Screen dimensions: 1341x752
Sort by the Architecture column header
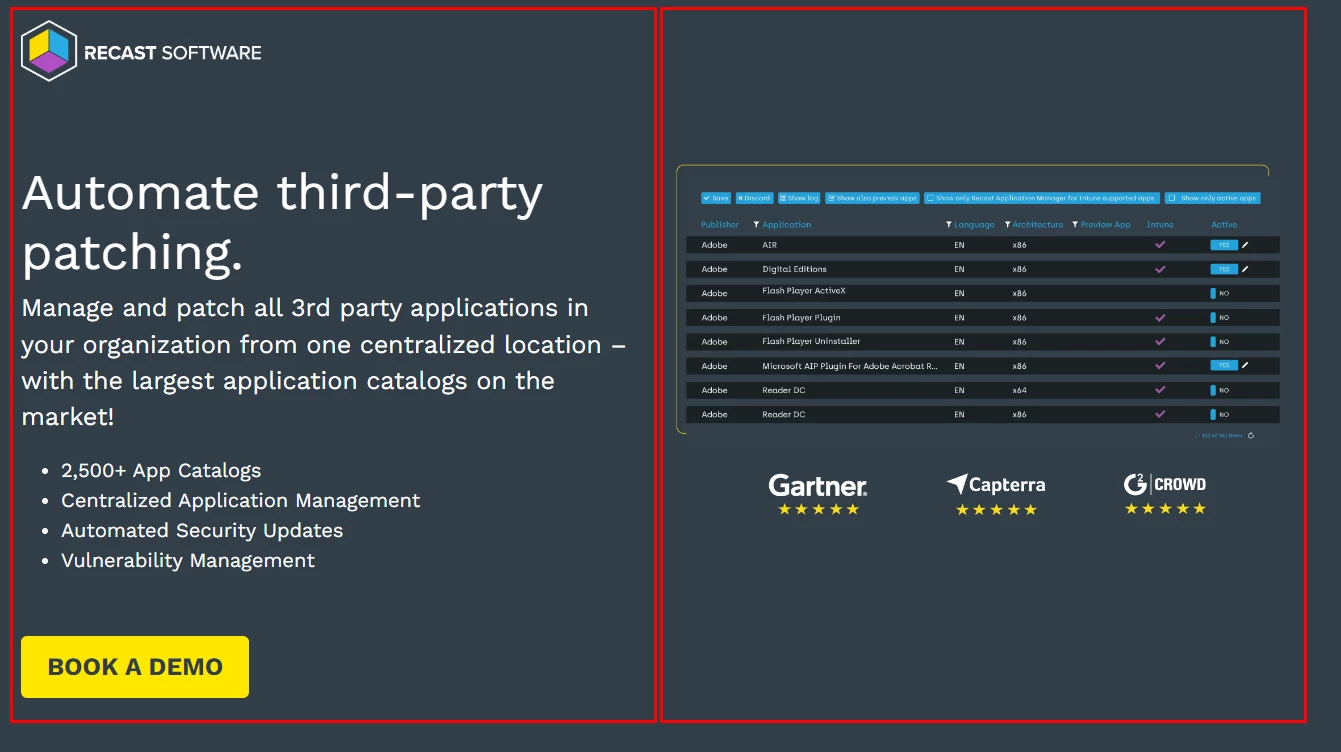tap(1038, 225)
